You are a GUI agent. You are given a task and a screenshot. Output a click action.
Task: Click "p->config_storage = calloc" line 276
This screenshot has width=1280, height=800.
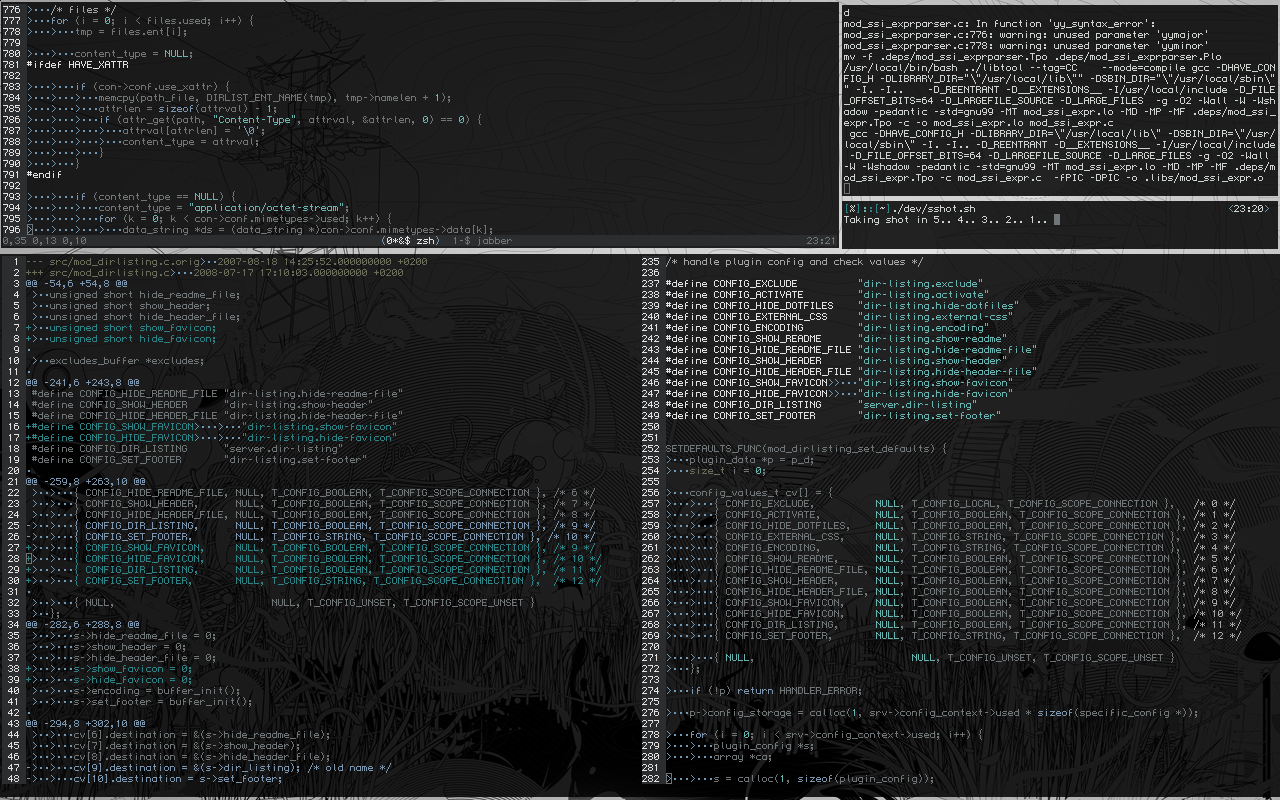pos(944,713)
